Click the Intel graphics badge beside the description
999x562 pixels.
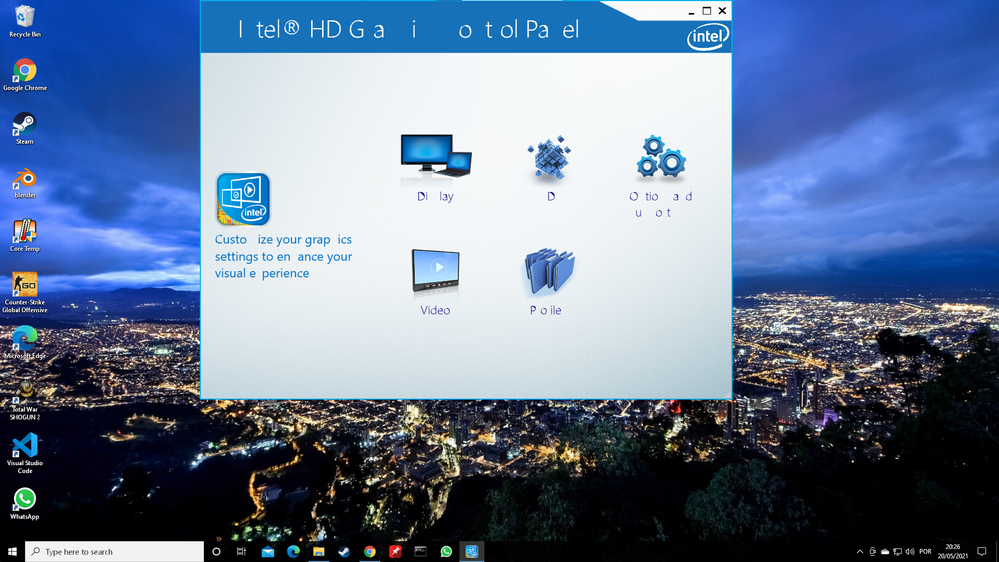(x=243, y=199)
